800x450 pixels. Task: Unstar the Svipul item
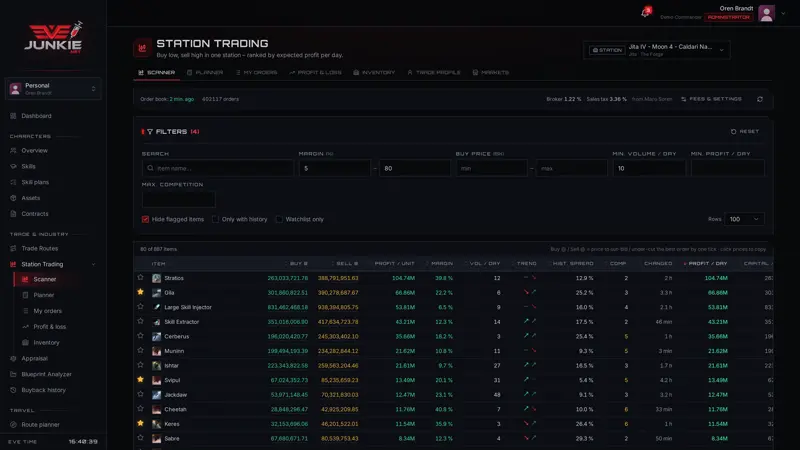[x=140, y=380]
